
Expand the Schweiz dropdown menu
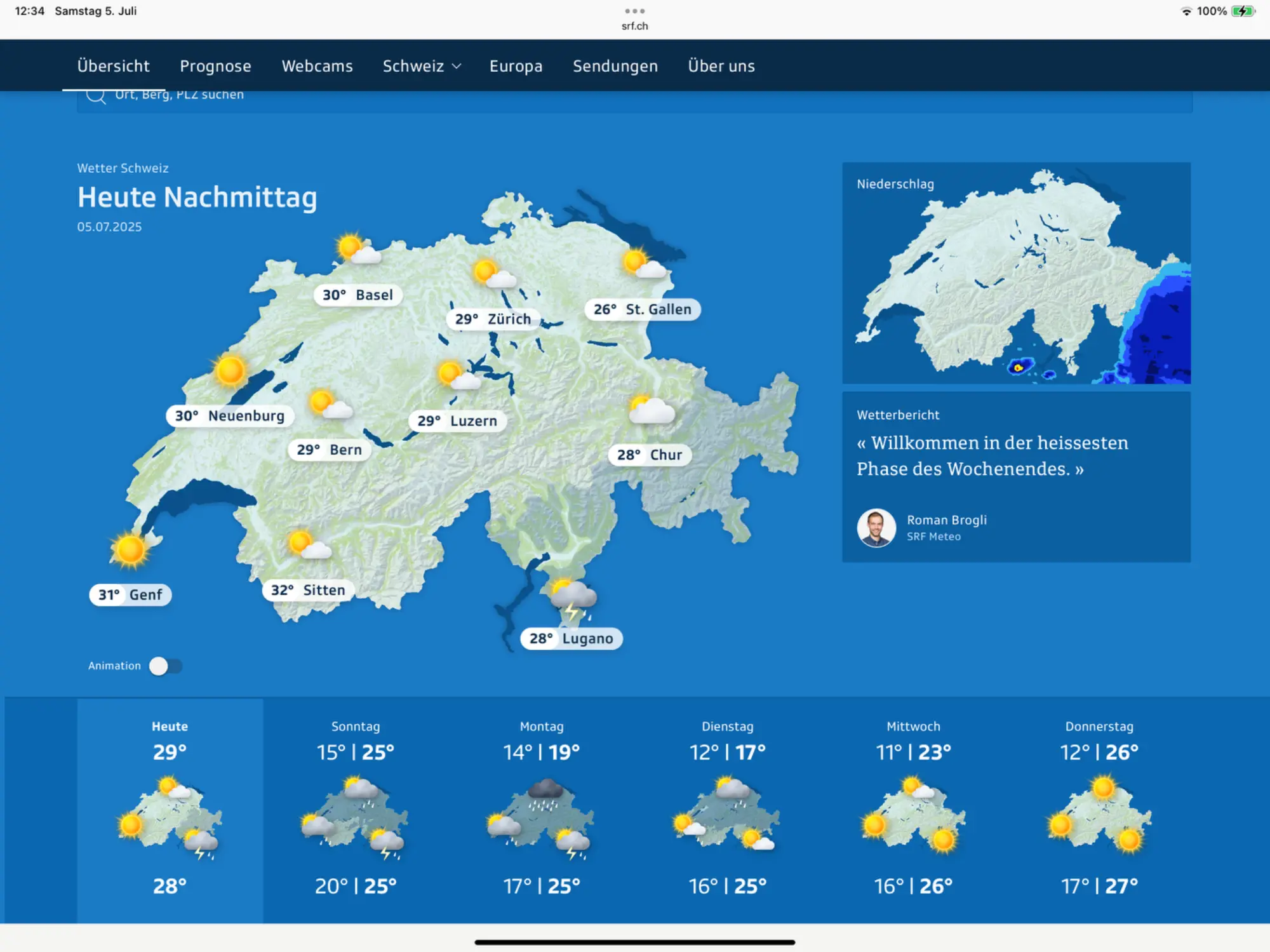(x=422, y=66)
